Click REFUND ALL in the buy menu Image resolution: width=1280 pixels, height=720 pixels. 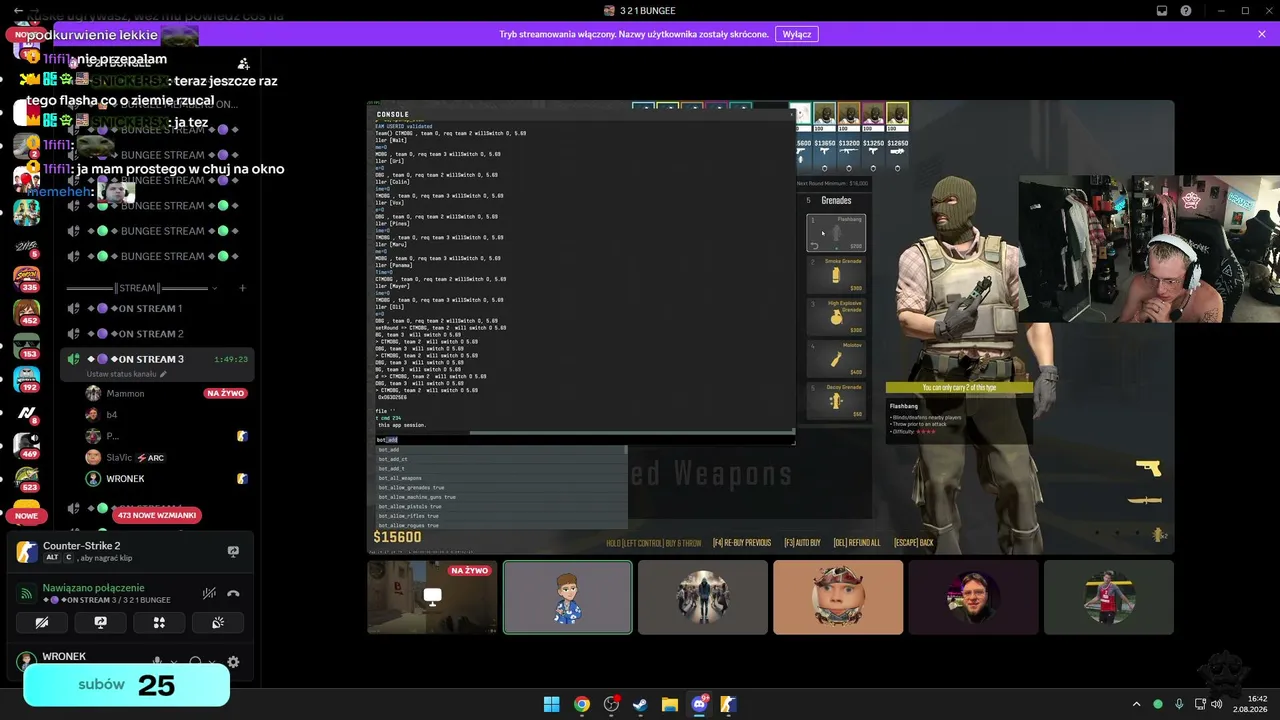pos(857,543)
